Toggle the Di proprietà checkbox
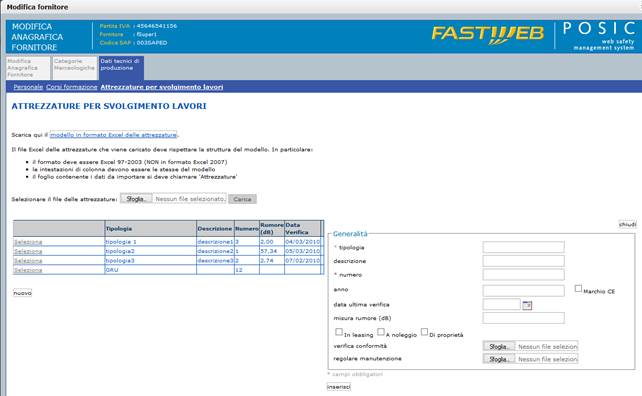The height and width of the screenshot is (396, 642). 424,332
